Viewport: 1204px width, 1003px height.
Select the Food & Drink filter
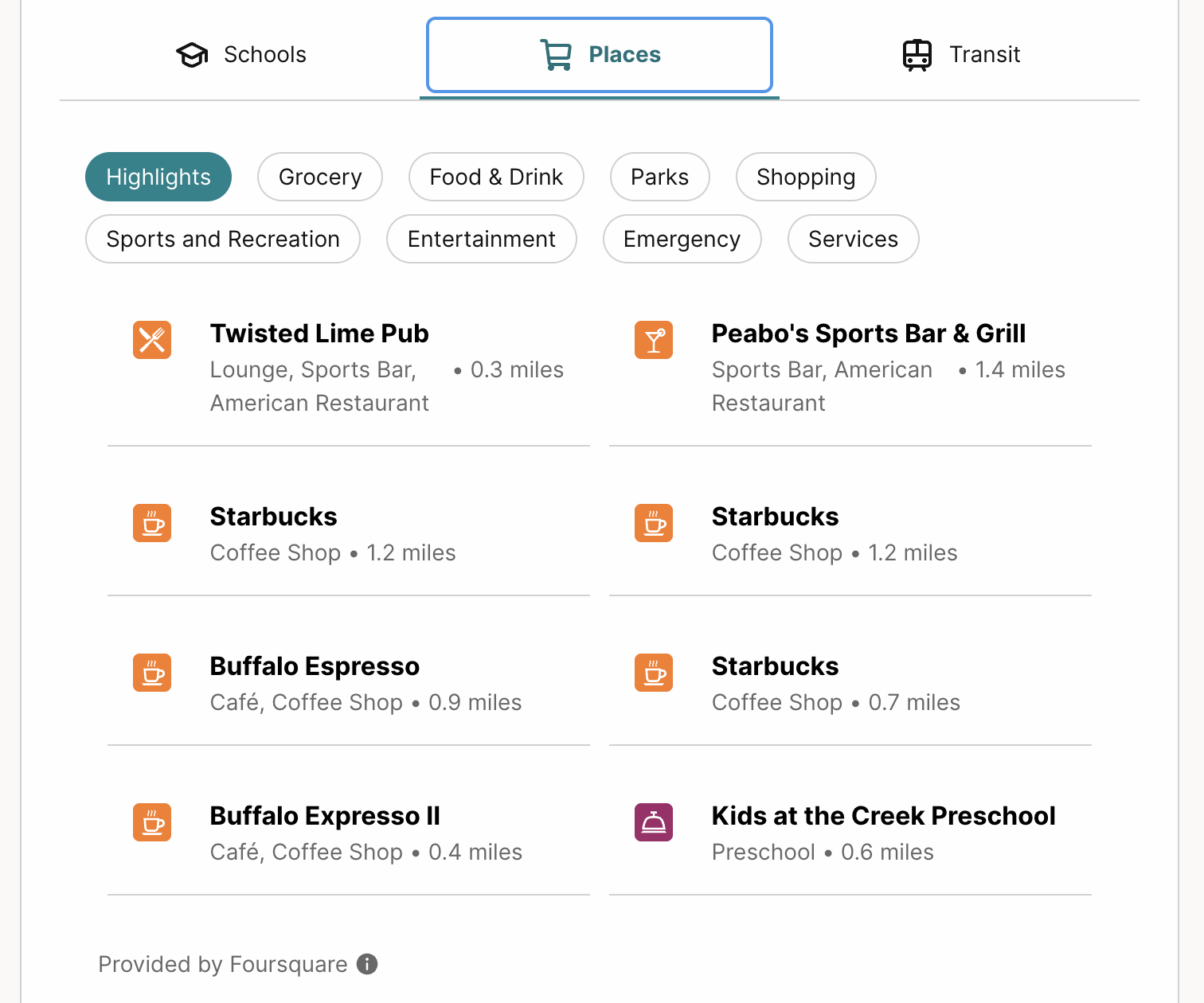[496, 177]
